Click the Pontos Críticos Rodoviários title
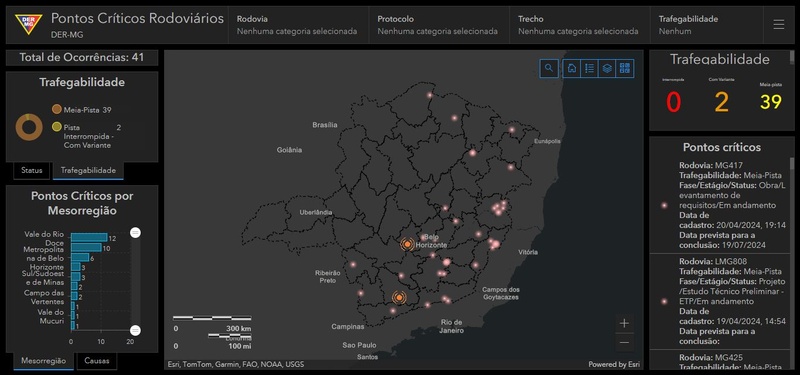The height and width of the screenshot is (375, 800). click(x=137, y=19)
